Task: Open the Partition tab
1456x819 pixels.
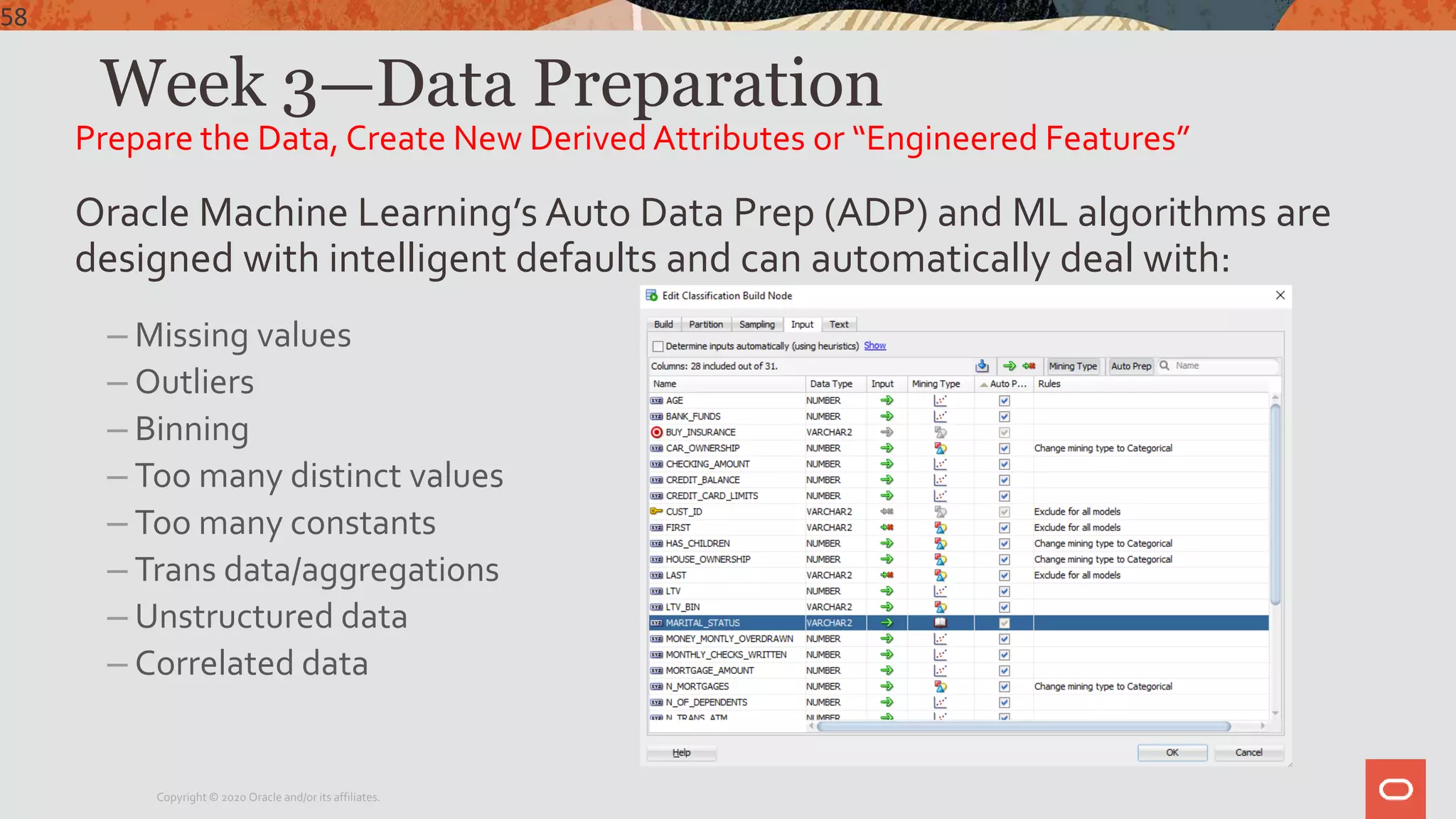Action: (705, 325)
